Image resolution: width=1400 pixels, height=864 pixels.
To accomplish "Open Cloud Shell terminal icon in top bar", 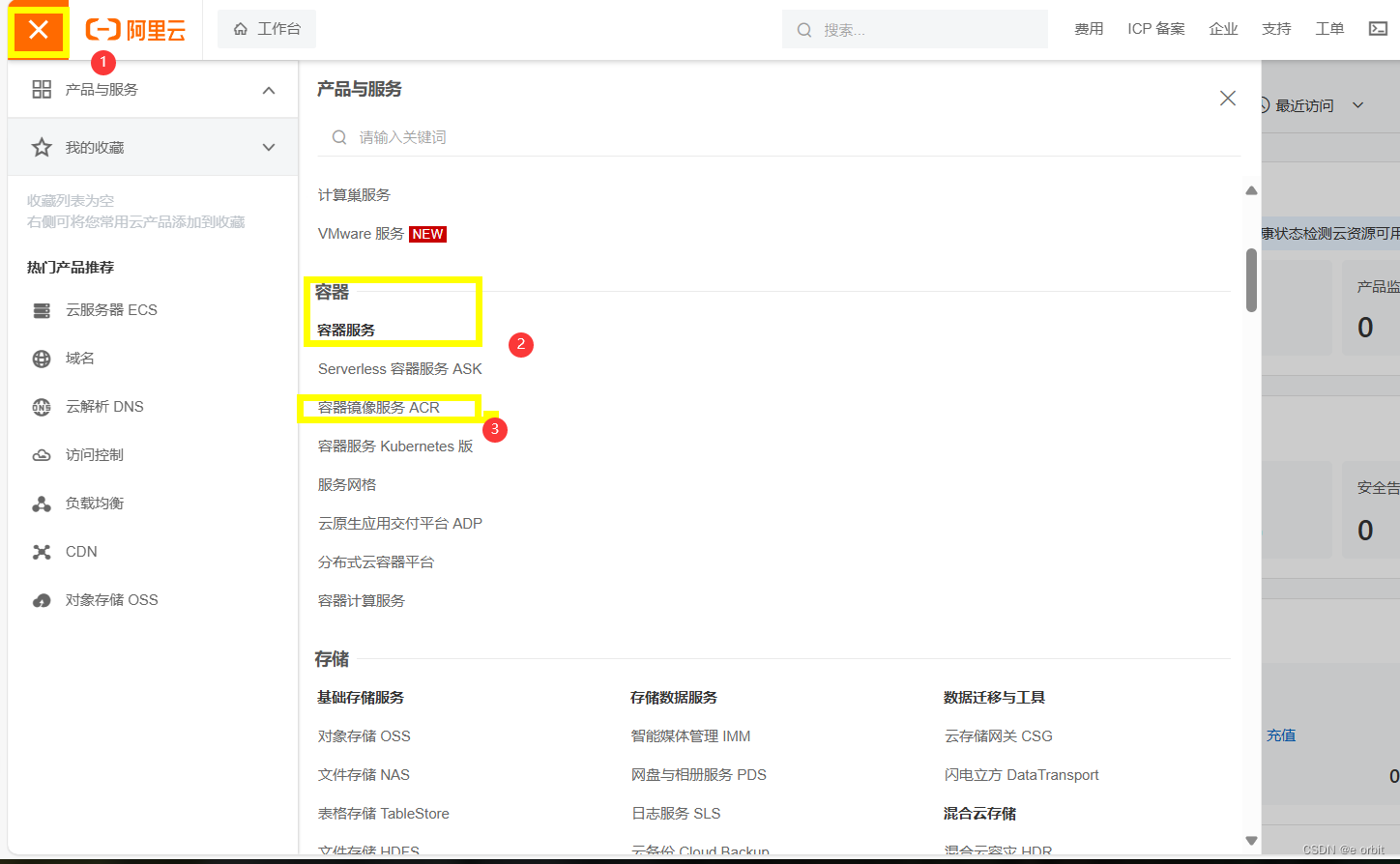I will coord(1379,29).
